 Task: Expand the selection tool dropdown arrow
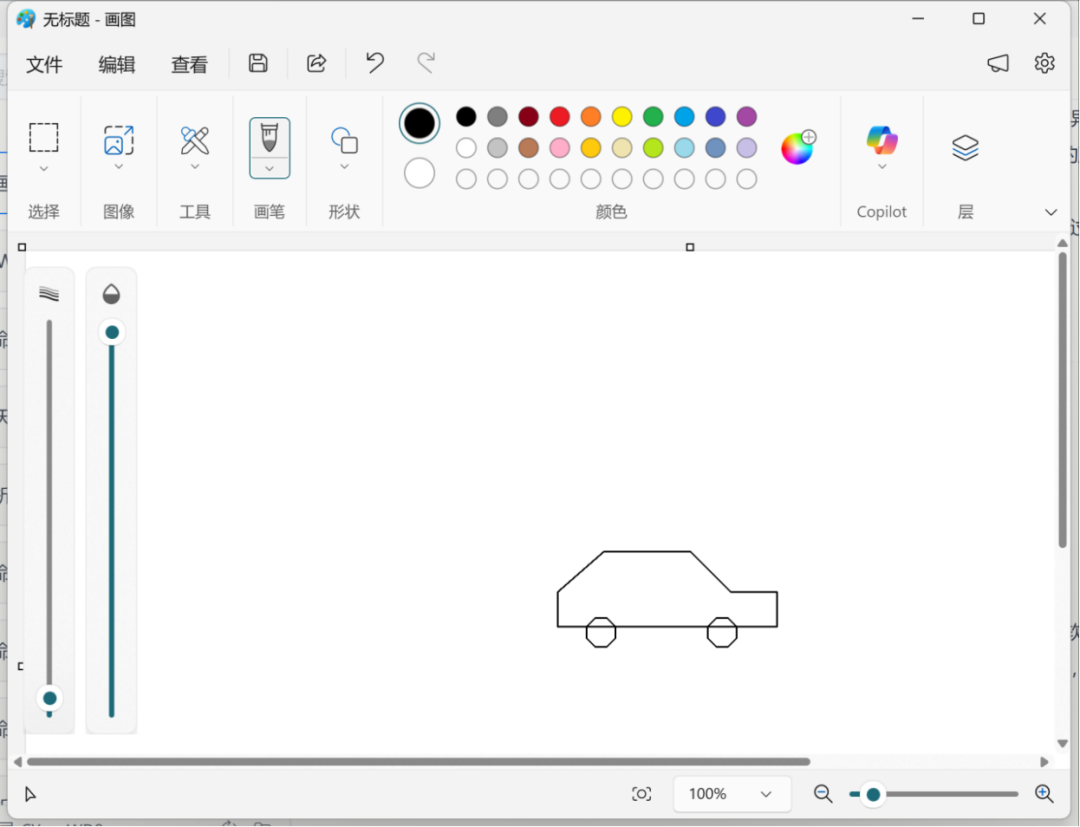pos(43,169)
